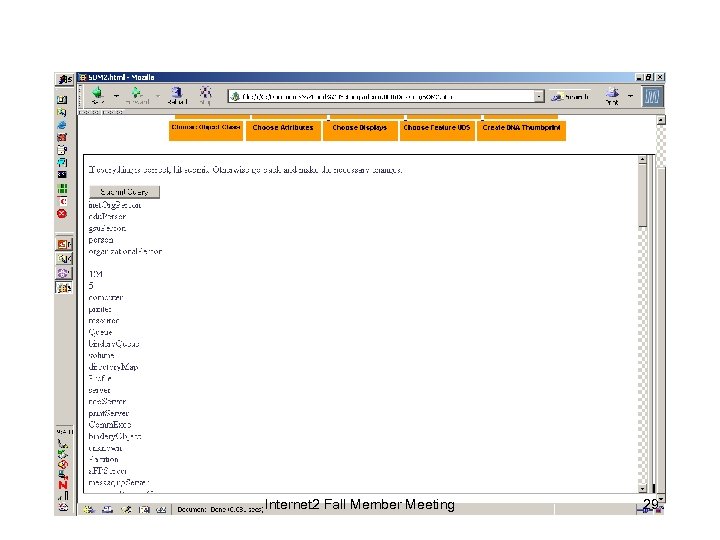
Task: Click the inner frame scroll-up arrow
Action: coord(642,160)
